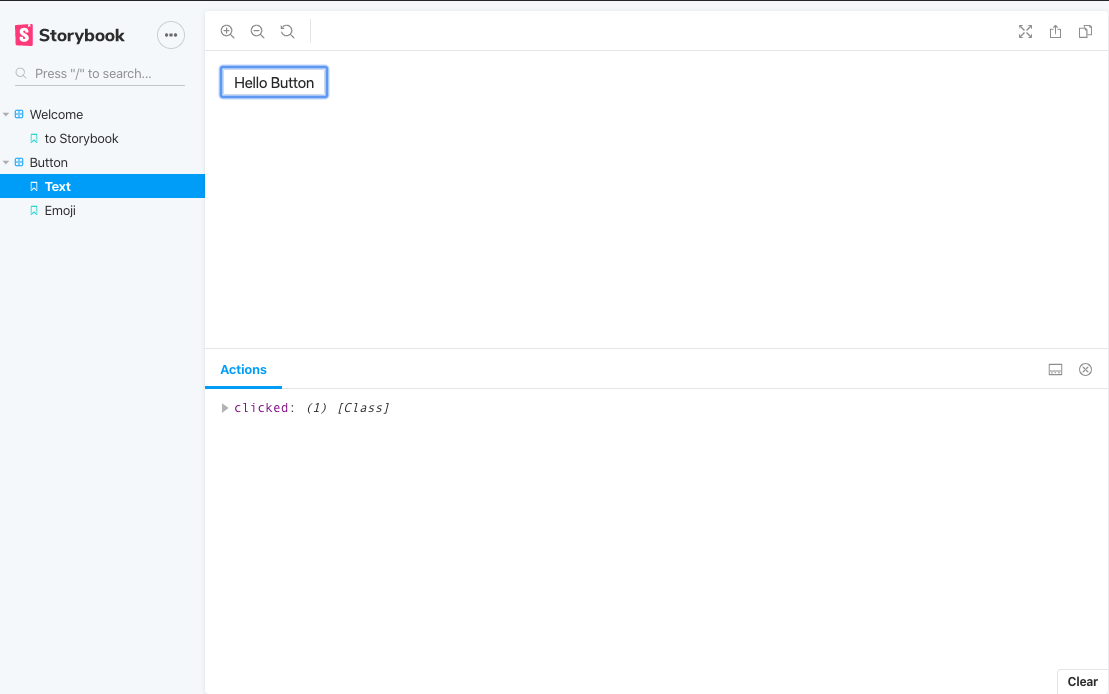Enter full screen mode with the expand icon
Viewport: 1109px width, 694px height.
point(1025,32)
